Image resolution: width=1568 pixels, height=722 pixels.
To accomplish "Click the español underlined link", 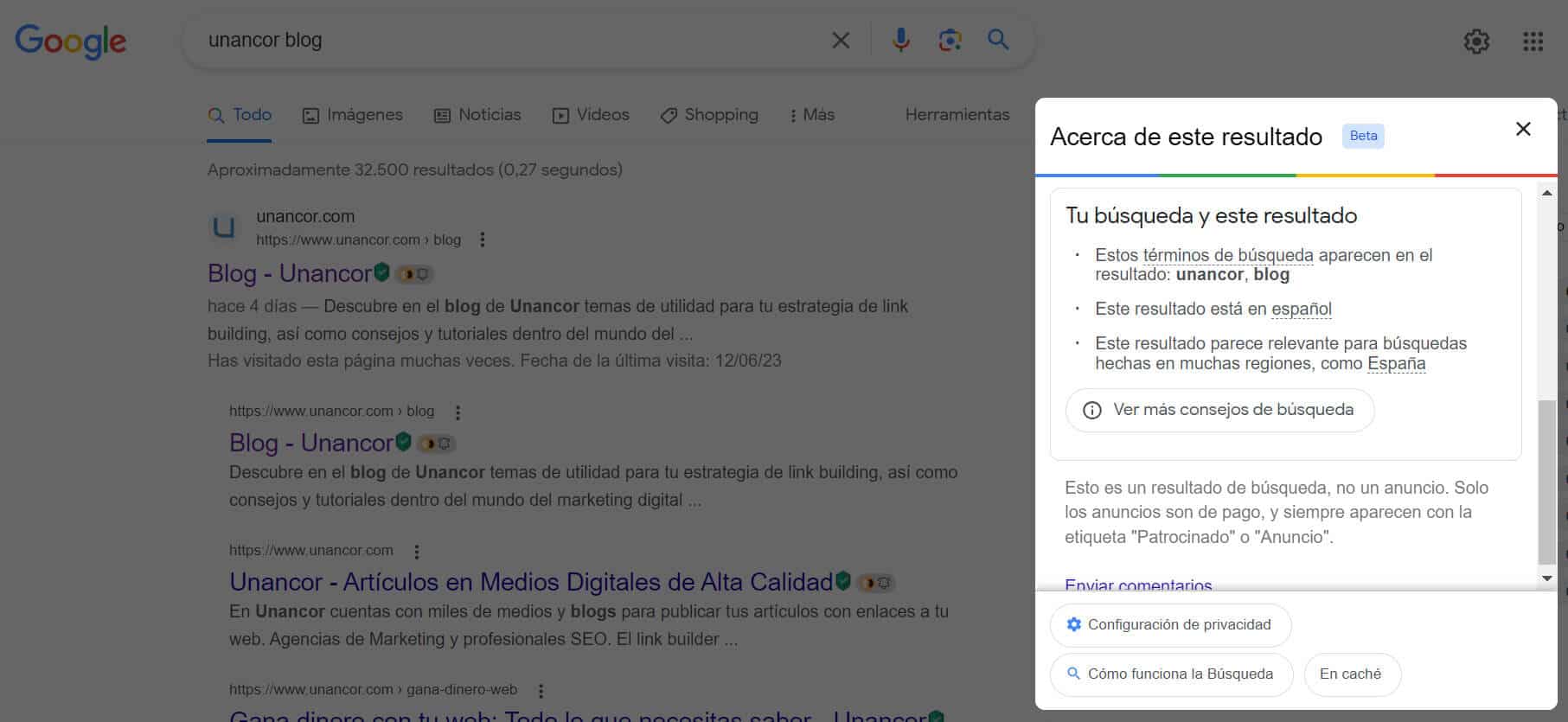I will tap(1302, 309).
